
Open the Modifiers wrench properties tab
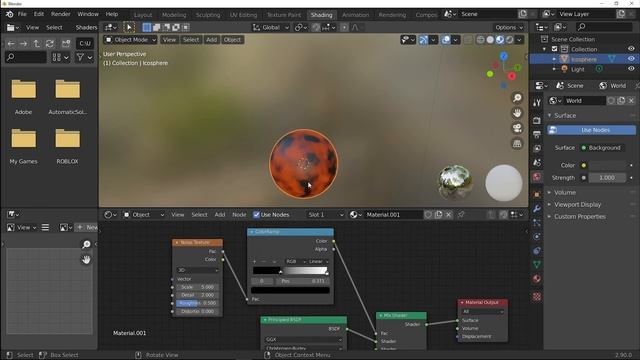coord(537,209)
